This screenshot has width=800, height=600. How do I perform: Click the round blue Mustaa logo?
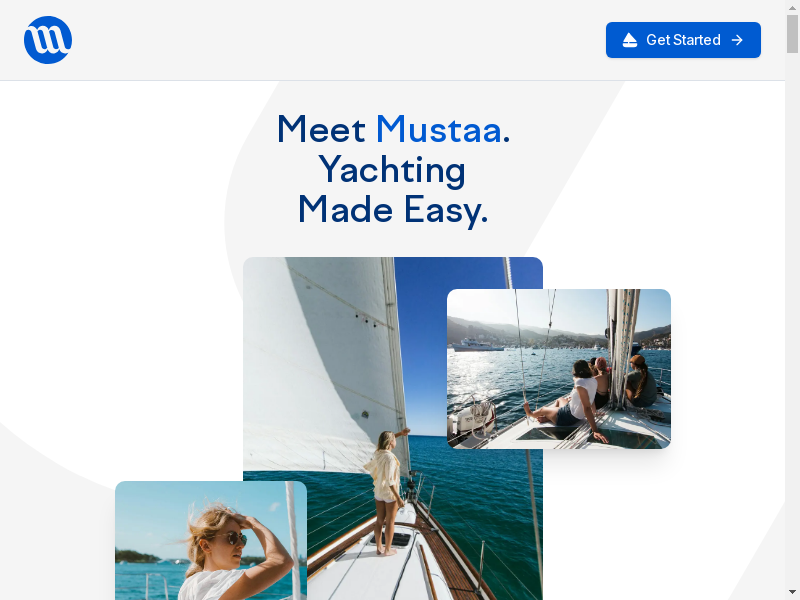tap(47, 40)
